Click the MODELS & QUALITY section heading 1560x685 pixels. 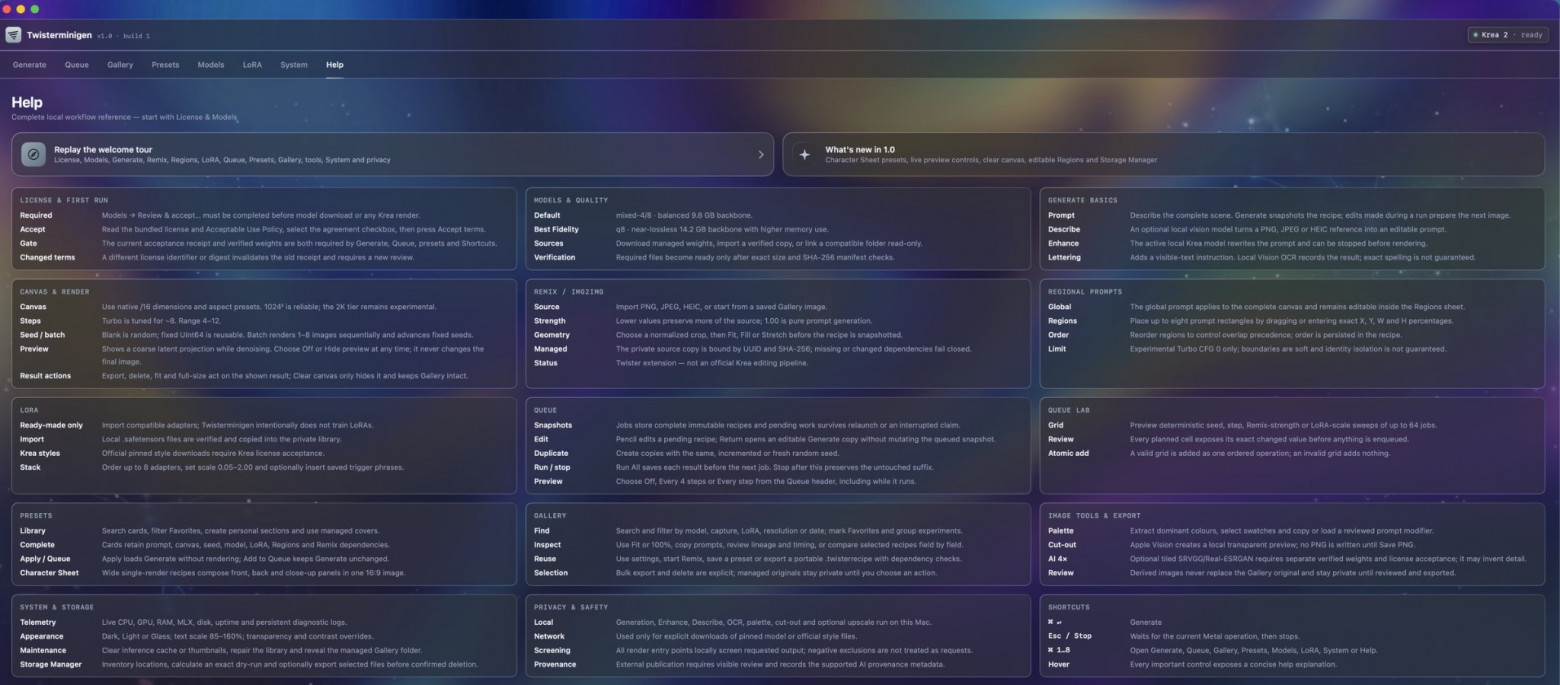tap(571, 200)
